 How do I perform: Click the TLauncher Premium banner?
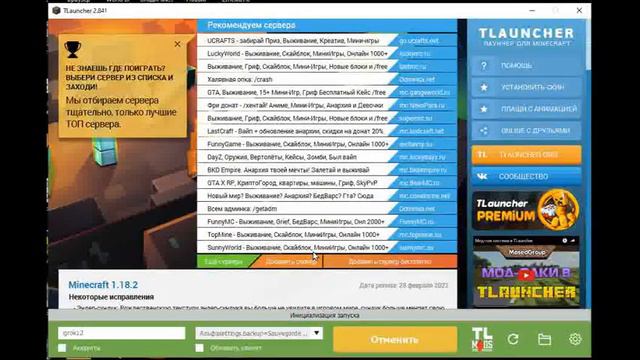pos(526,210)
